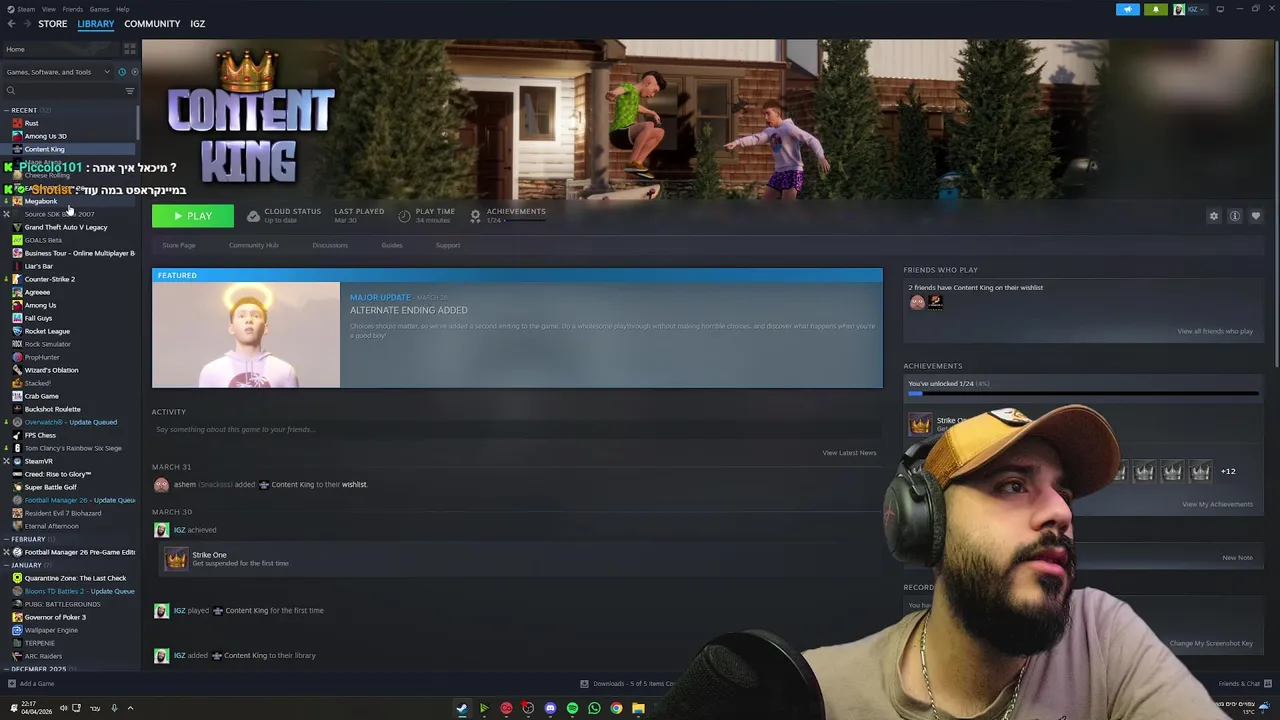Add Content King to favorites heart
1280x720 pixels.
pos(1256,216)
